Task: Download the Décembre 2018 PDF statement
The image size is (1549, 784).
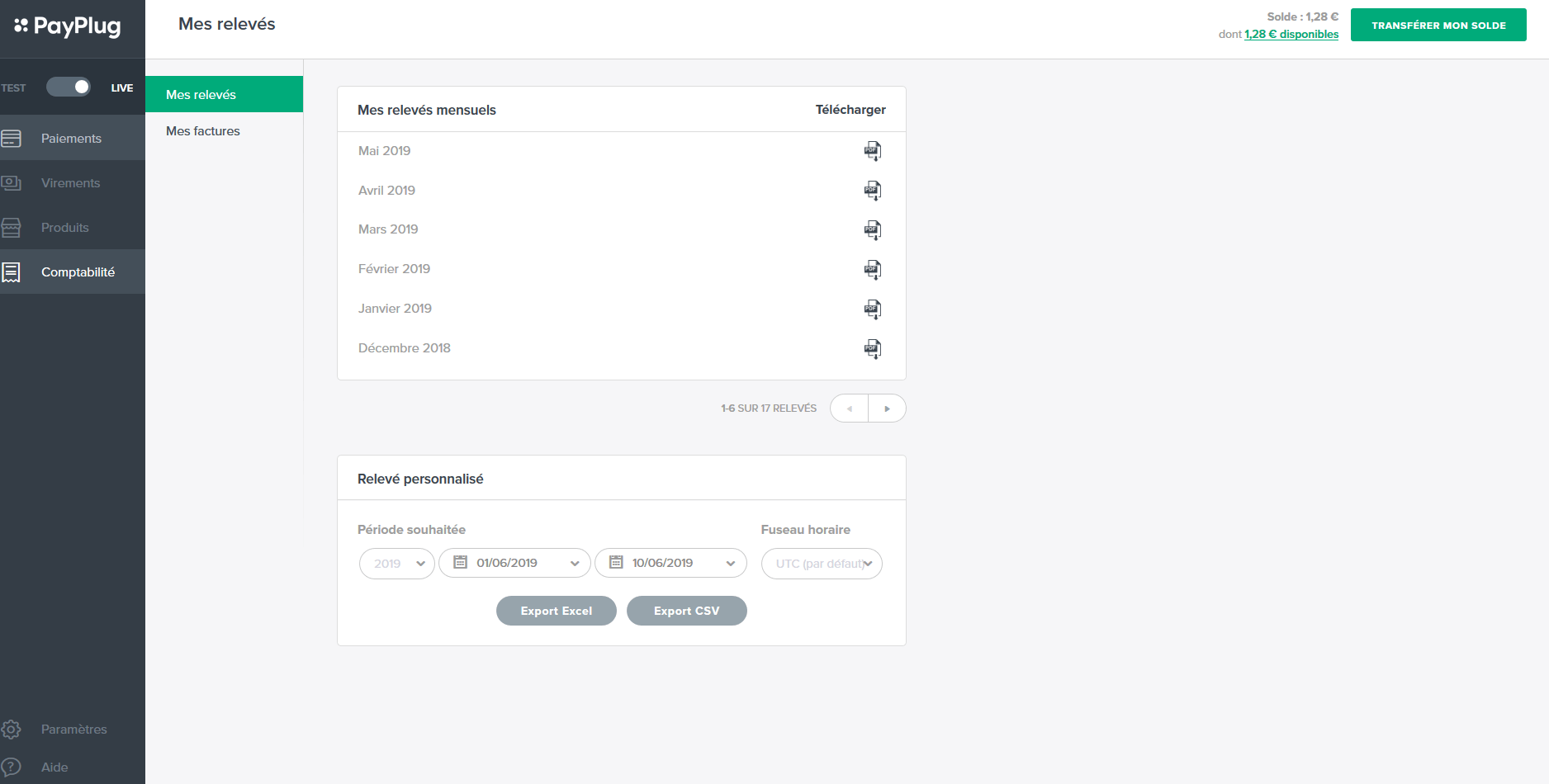Action: (872, 348)
